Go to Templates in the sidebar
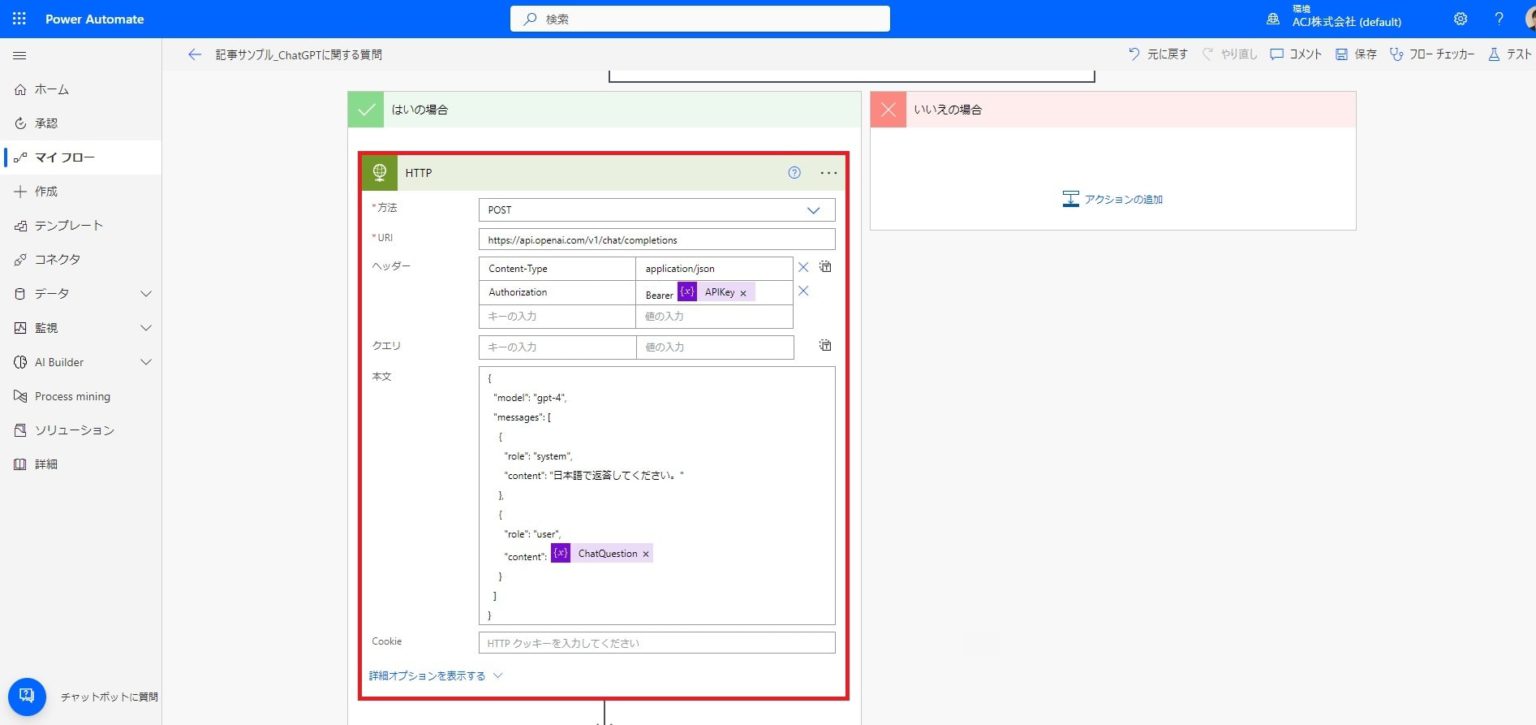The width and height of the screenshot is (1536, 725). tap(68, 225)
